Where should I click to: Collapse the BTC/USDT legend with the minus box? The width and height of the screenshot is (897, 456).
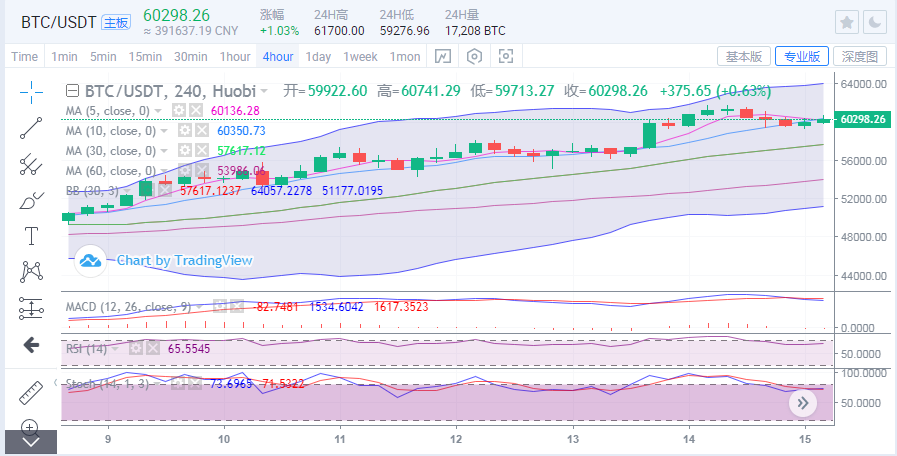point(73,91)
